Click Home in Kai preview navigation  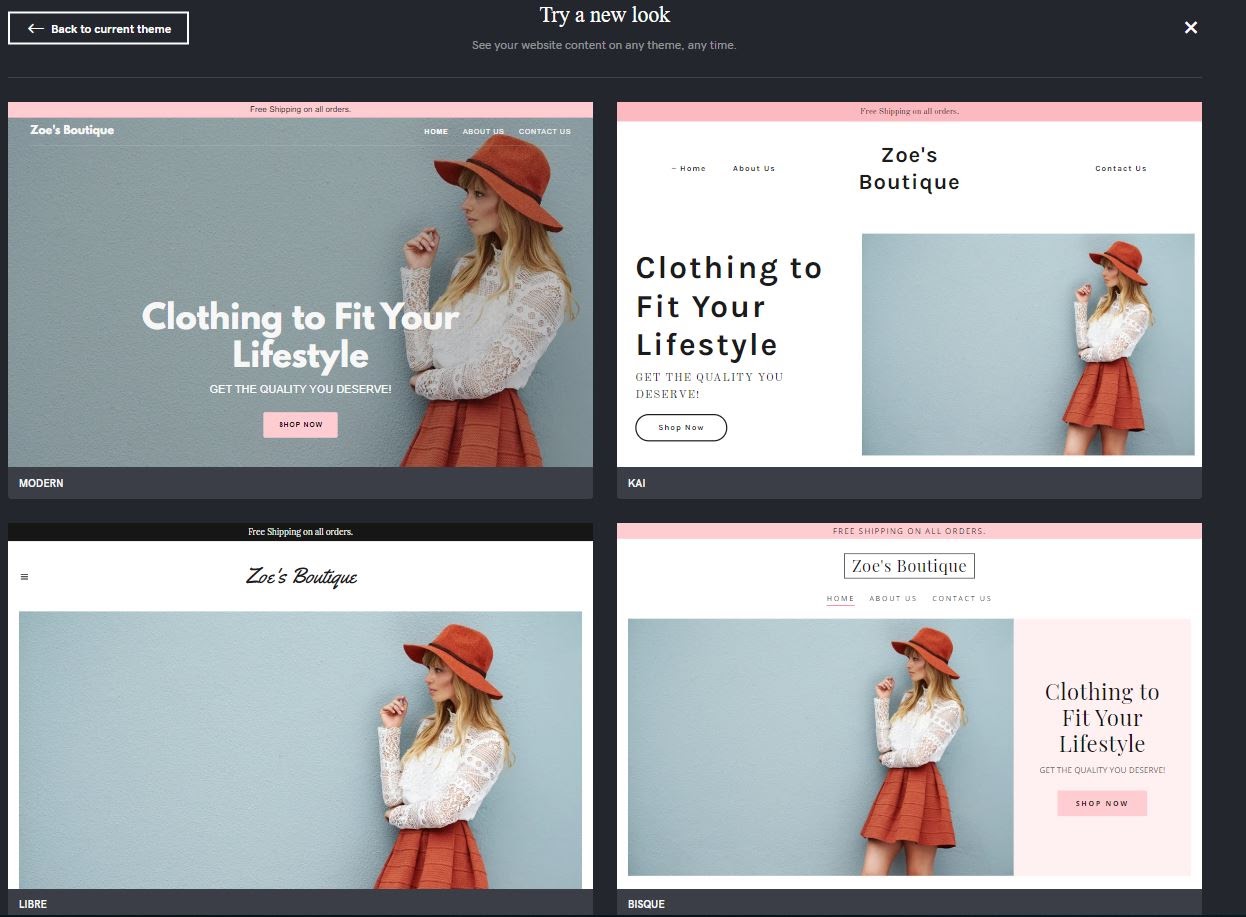689,169
